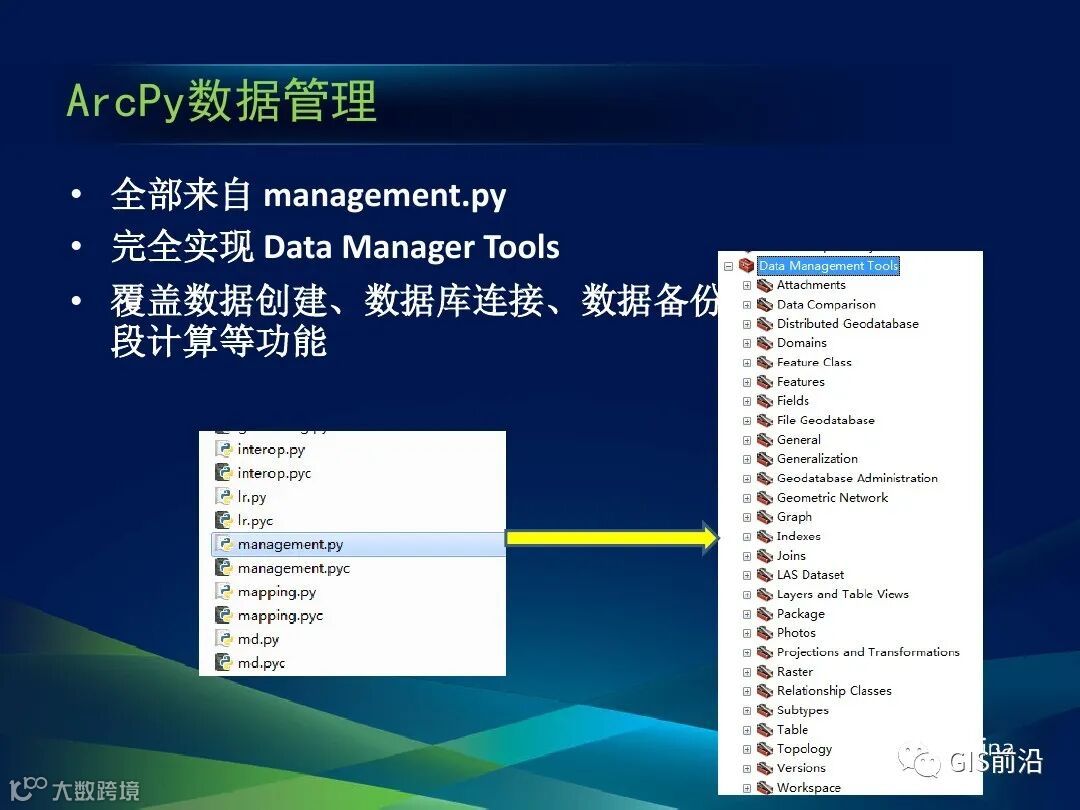1080x810 pixels.
Task: Expand the Indexes toolset node
Action: [747, 537]
